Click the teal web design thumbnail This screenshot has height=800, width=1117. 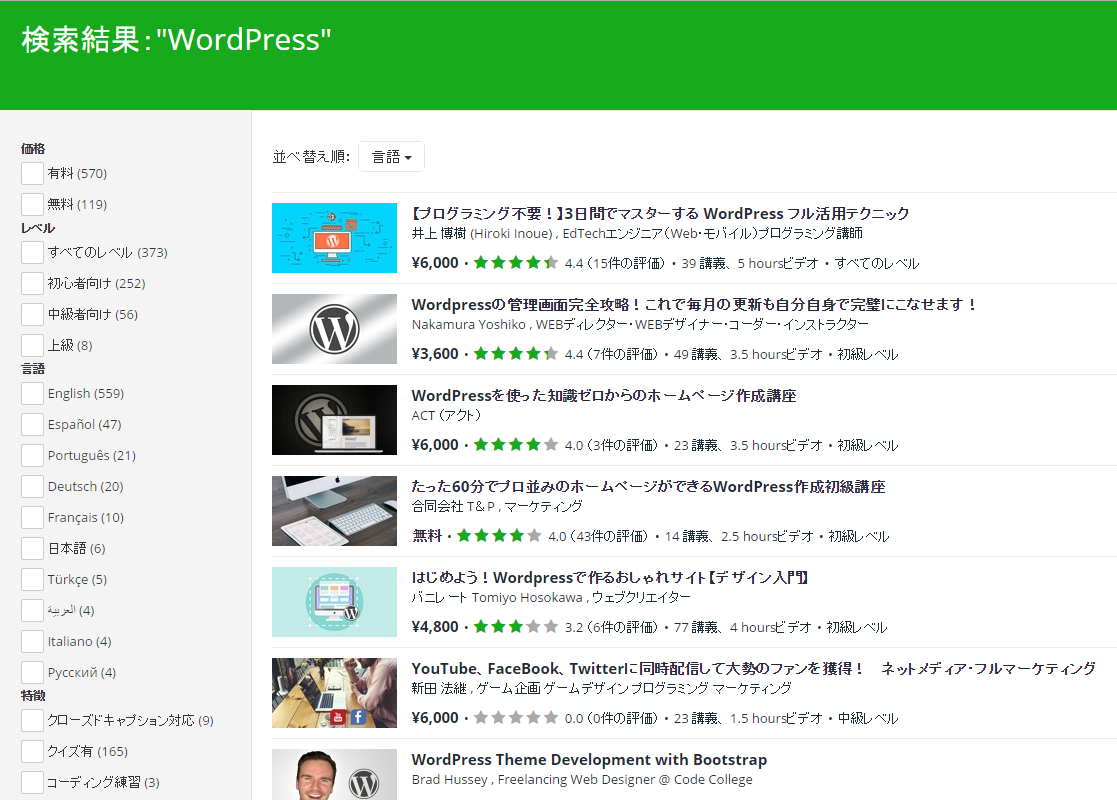[334, 602]
